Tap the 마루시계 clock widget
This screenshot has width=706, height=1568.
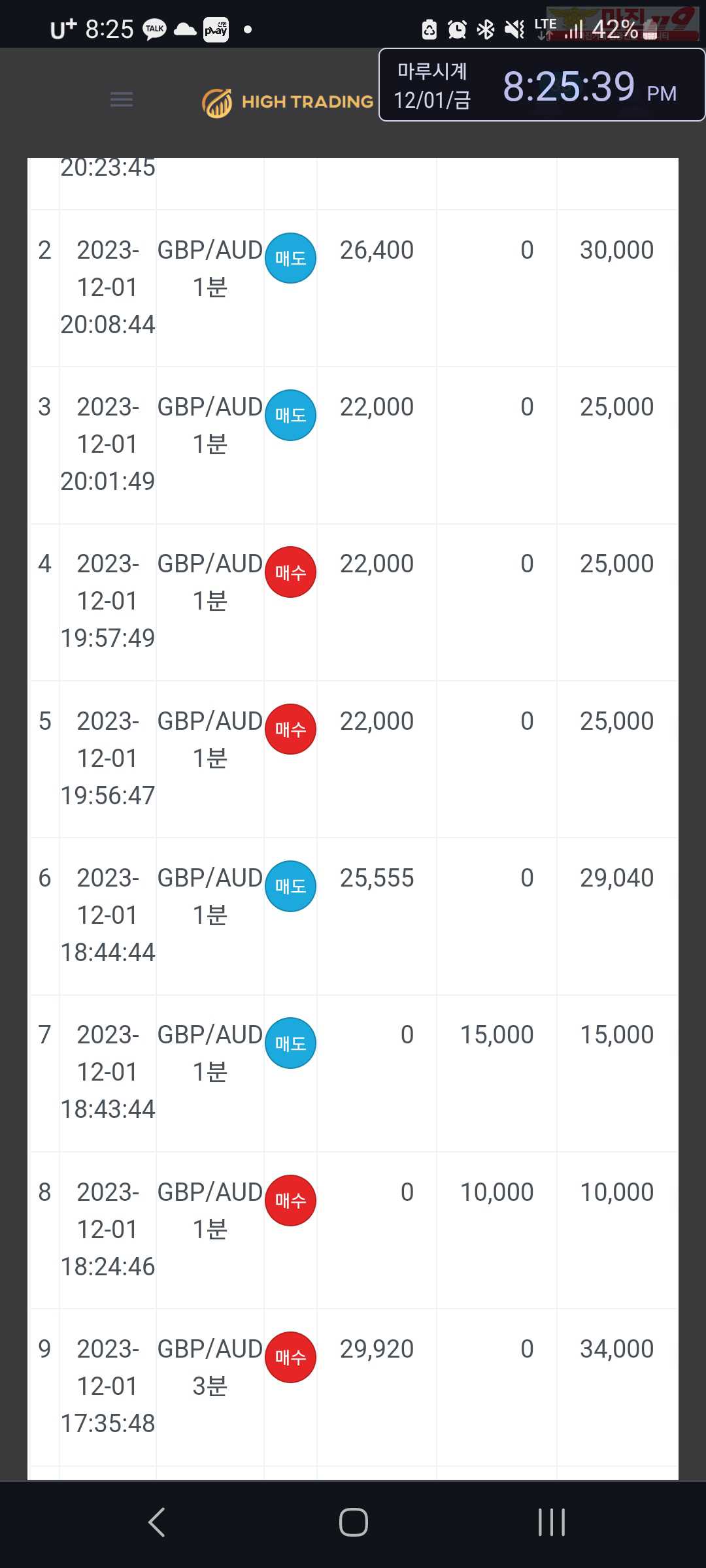coord(542,85)
